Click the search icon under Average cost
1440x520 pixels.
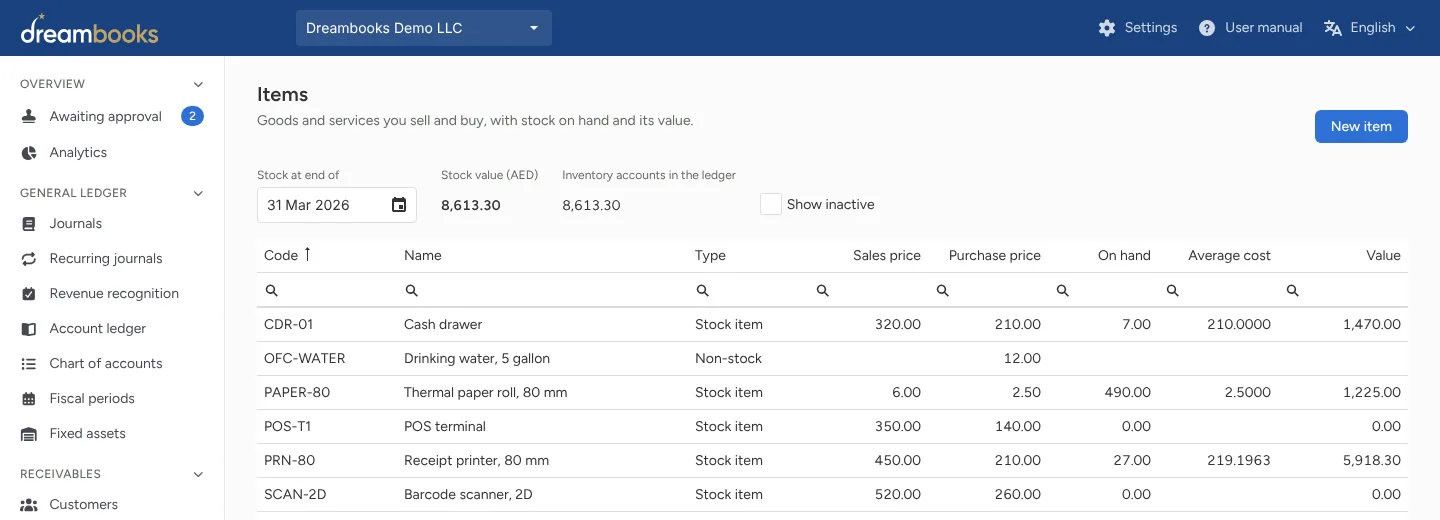(1172, 290)
